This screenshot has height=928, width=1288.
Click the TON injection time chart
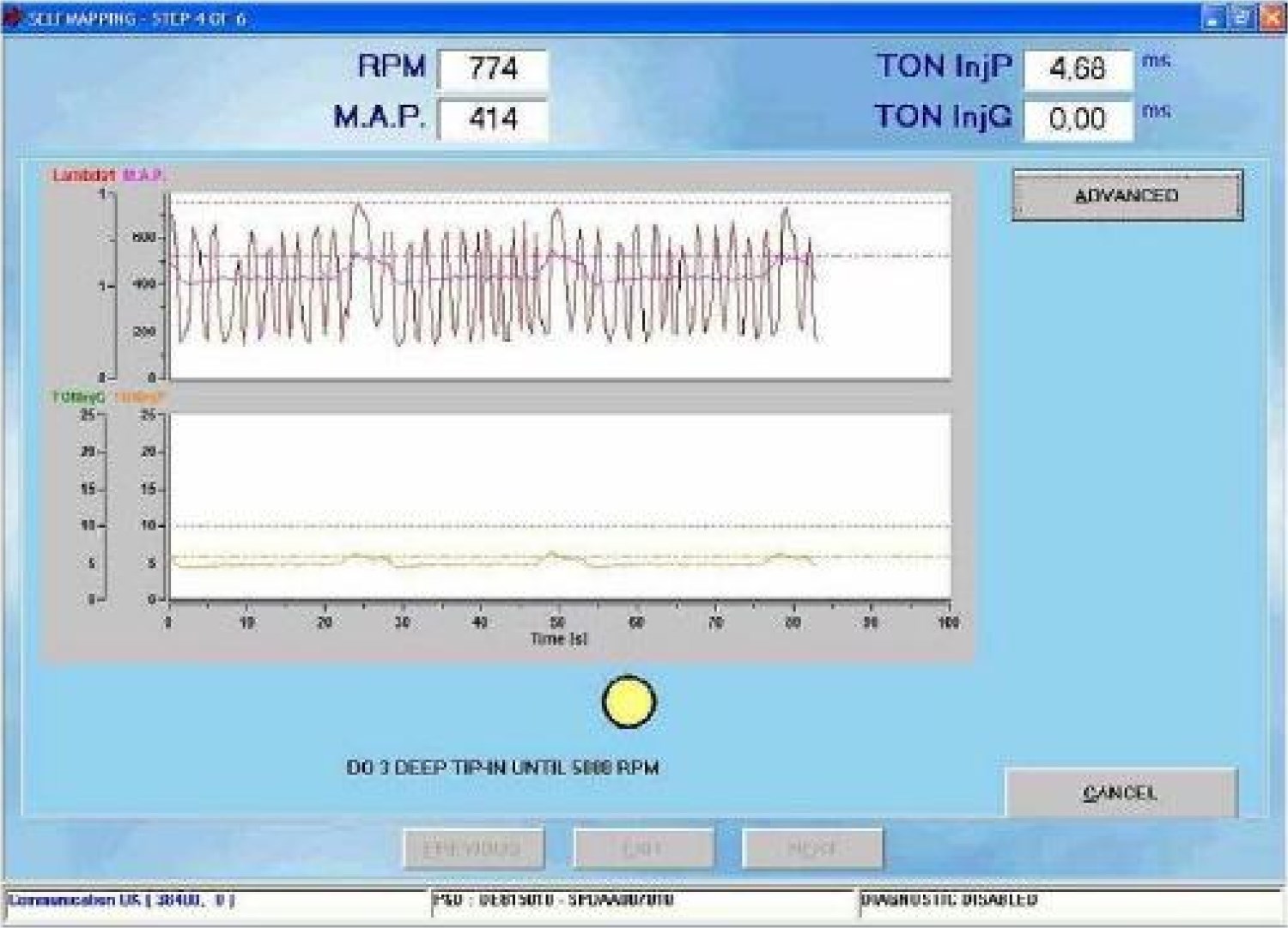560,506
